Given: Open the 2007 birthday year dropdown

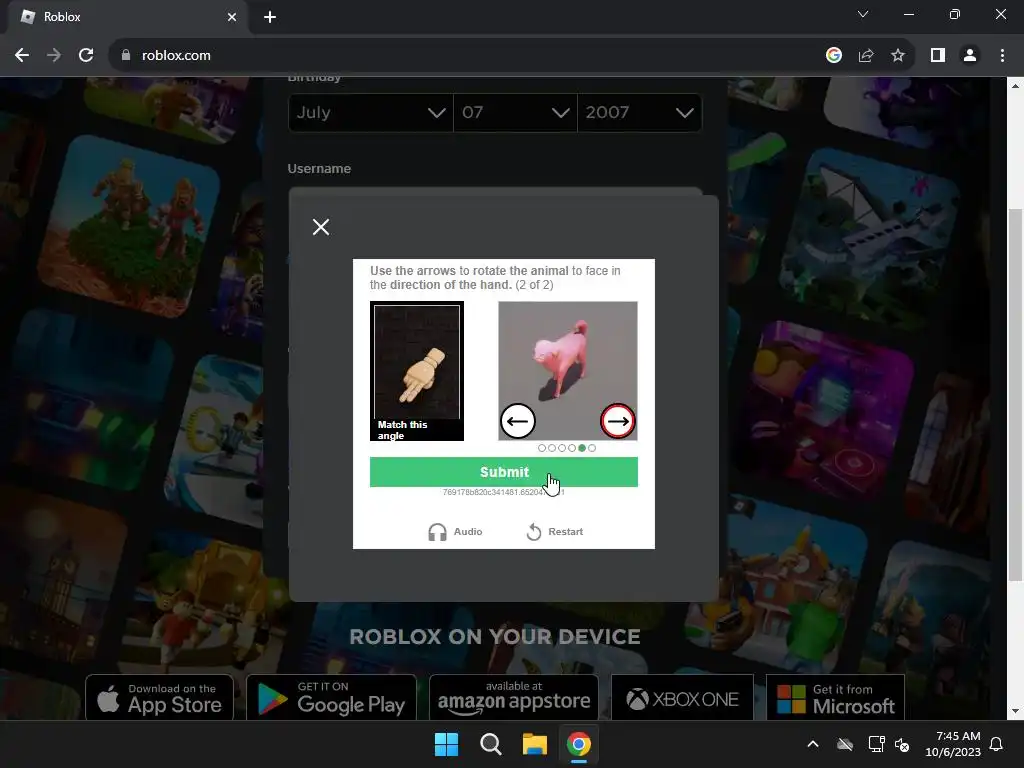Looking at the screenshot, I should tap(640, 112).
